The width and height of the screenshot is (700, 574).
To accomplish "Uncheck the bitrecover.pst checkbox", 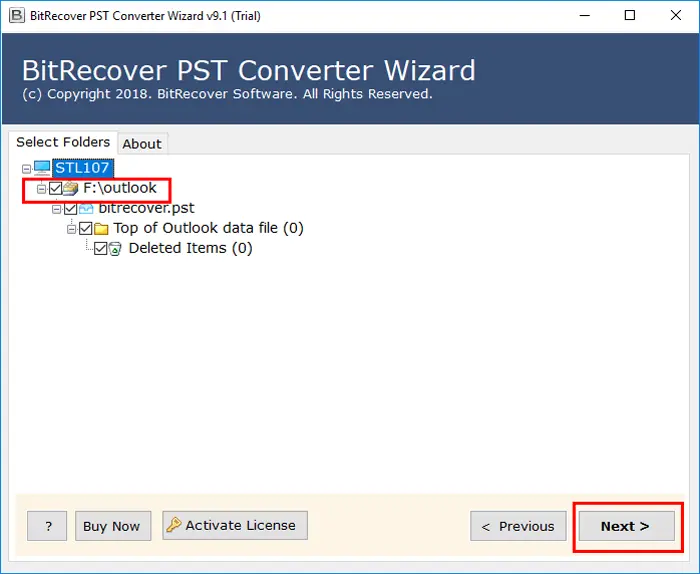I will pyautogui.click(x=71, y=208).
